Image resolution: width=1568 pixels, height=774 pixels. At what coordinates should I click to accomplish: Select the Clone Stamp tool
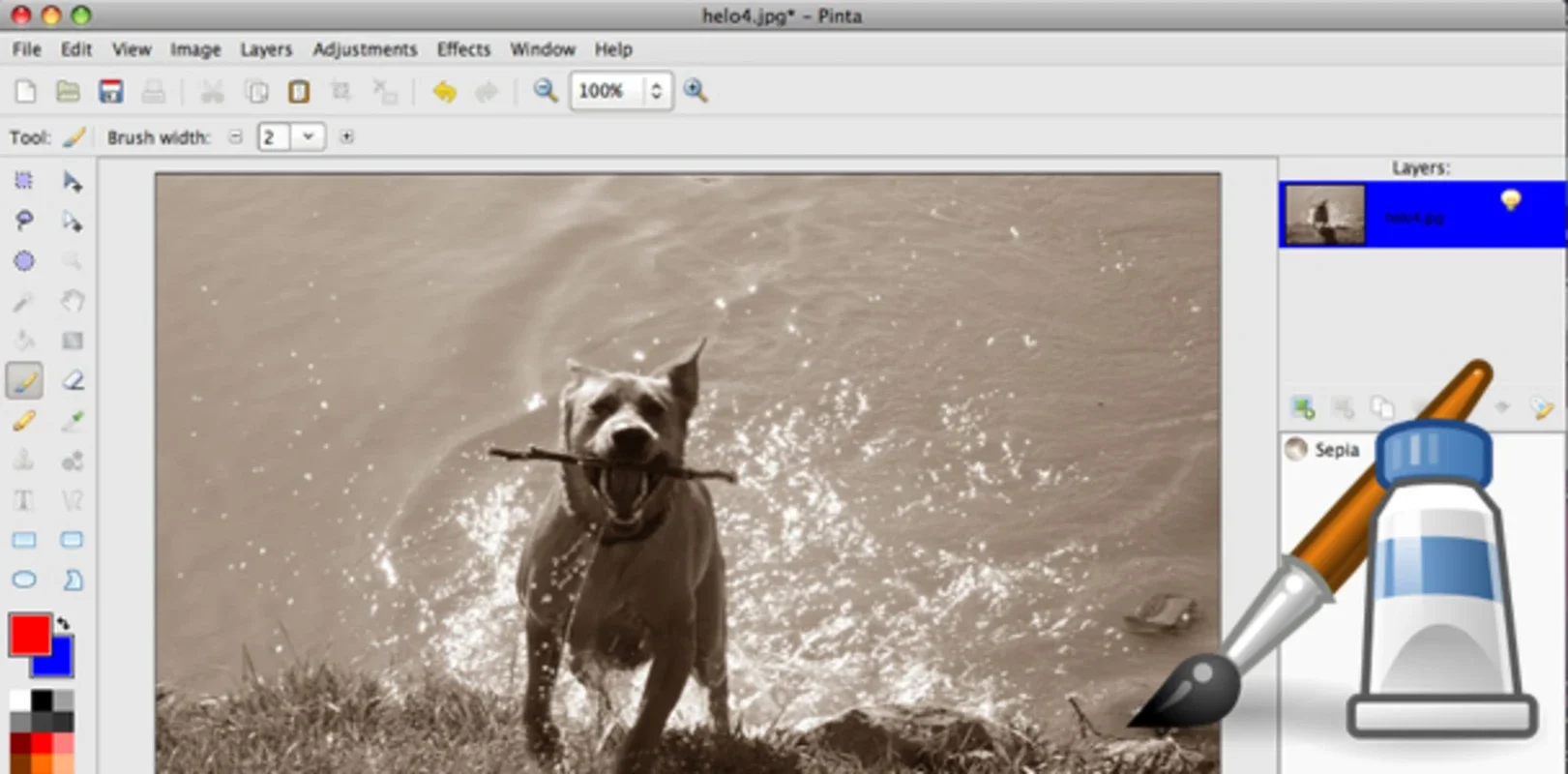(24, 461)
